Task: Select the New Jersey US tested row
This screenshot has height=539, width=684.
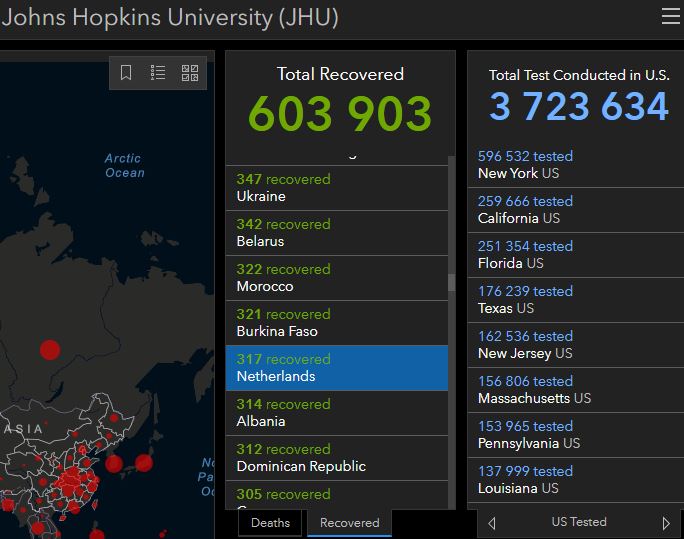Action: (576, 345)
